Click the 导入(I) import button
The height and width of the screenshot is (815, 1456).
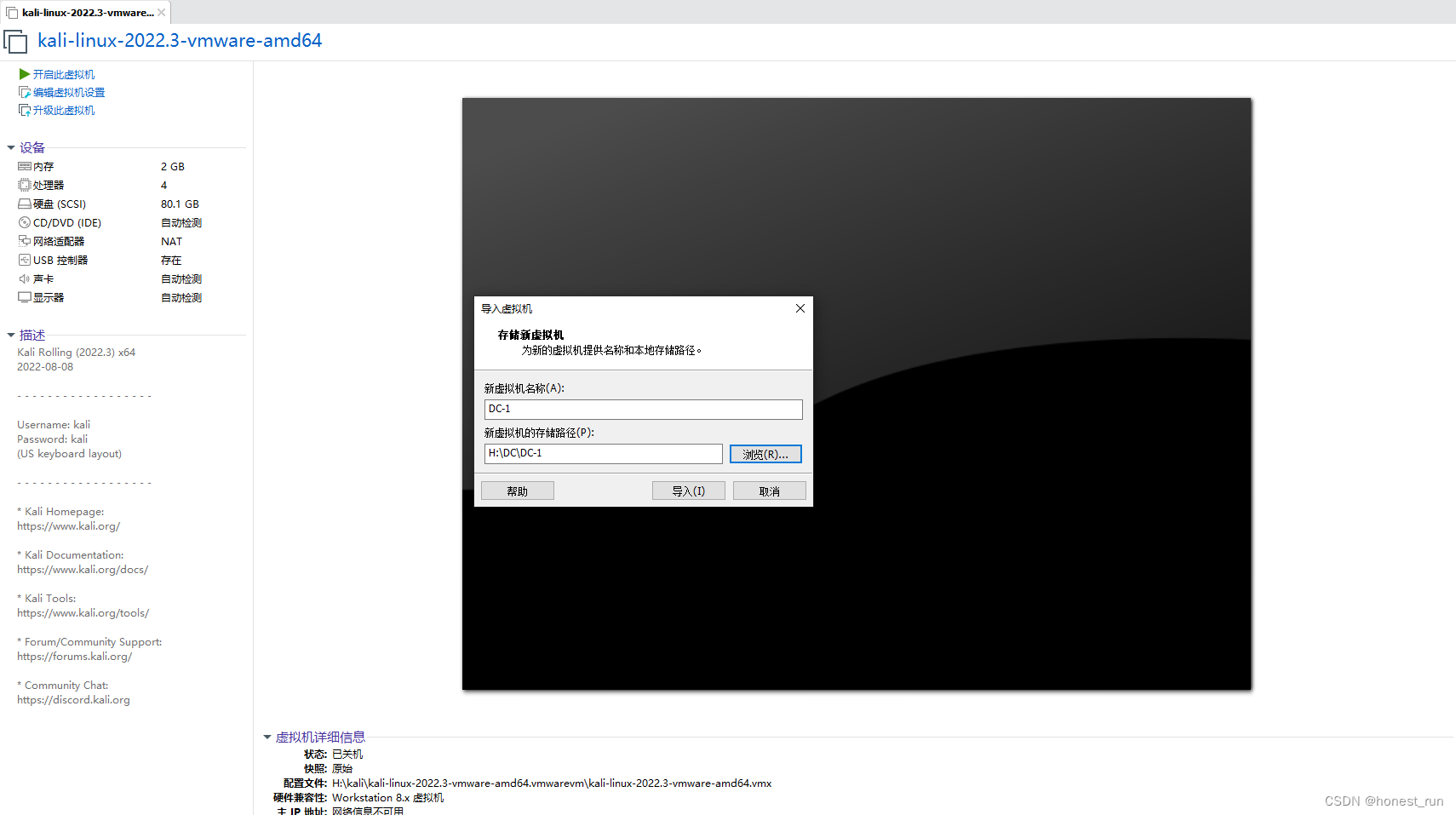(x=688, y=490)
